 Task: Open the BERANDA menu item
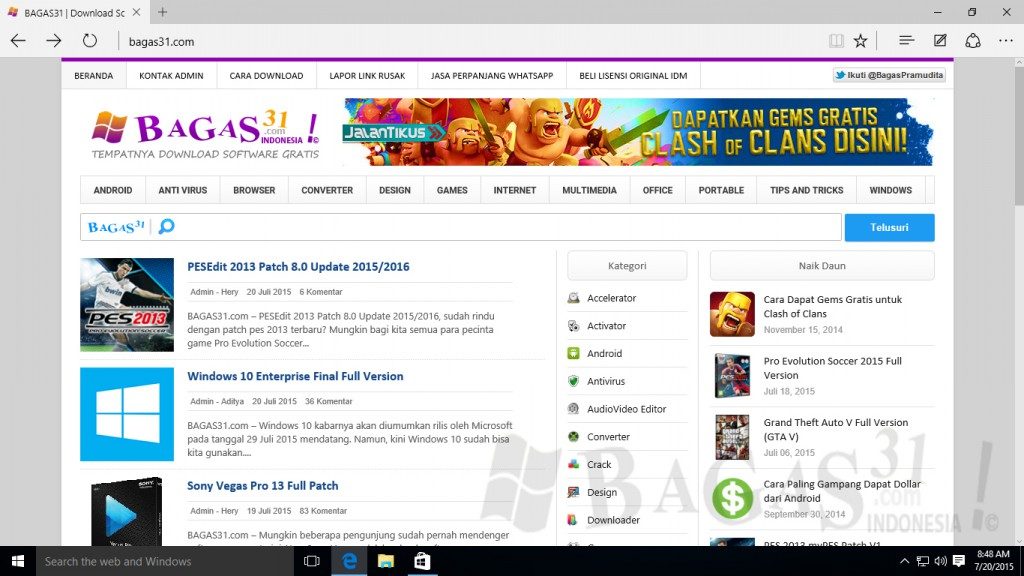coord(93,76)
